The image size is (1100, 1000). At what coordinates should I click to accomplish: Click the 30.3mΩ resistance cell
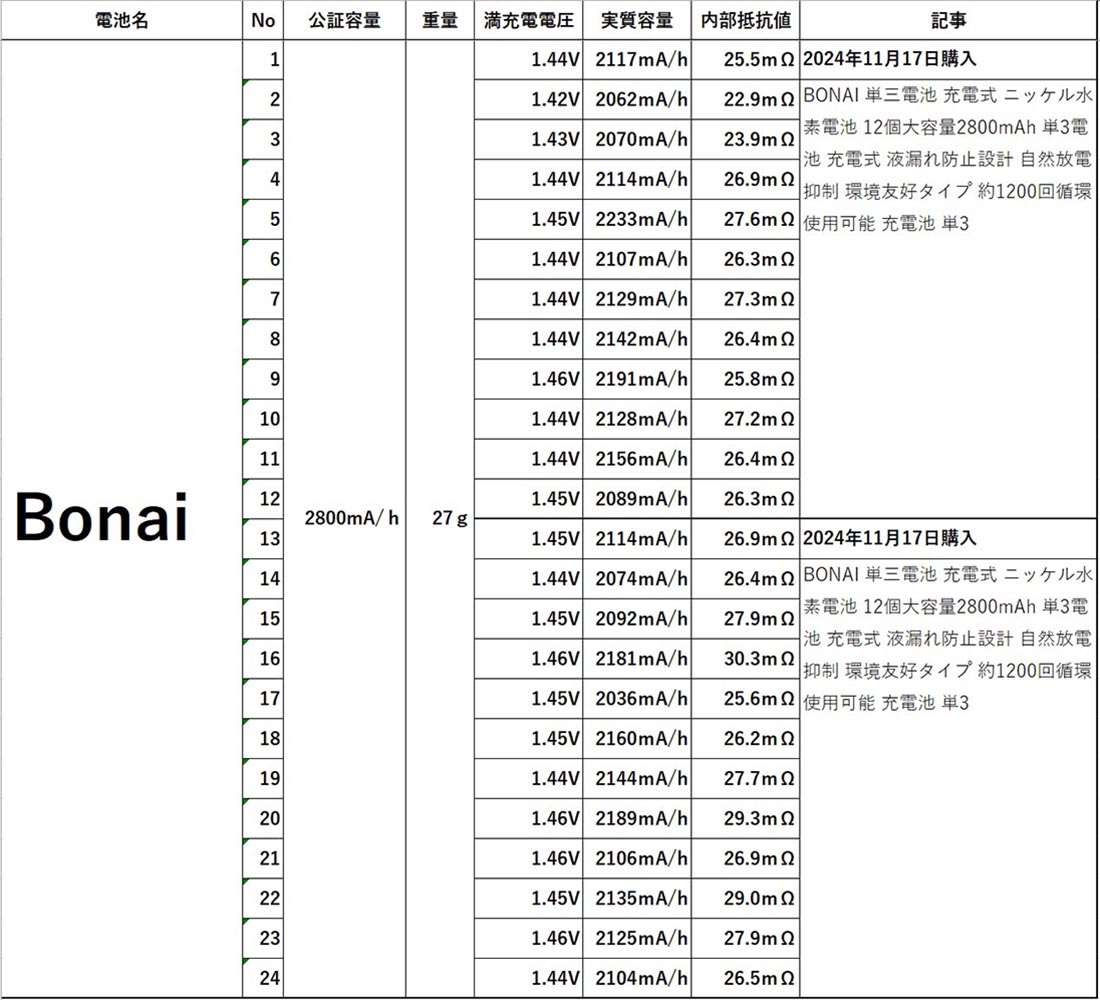coord(746,659)
